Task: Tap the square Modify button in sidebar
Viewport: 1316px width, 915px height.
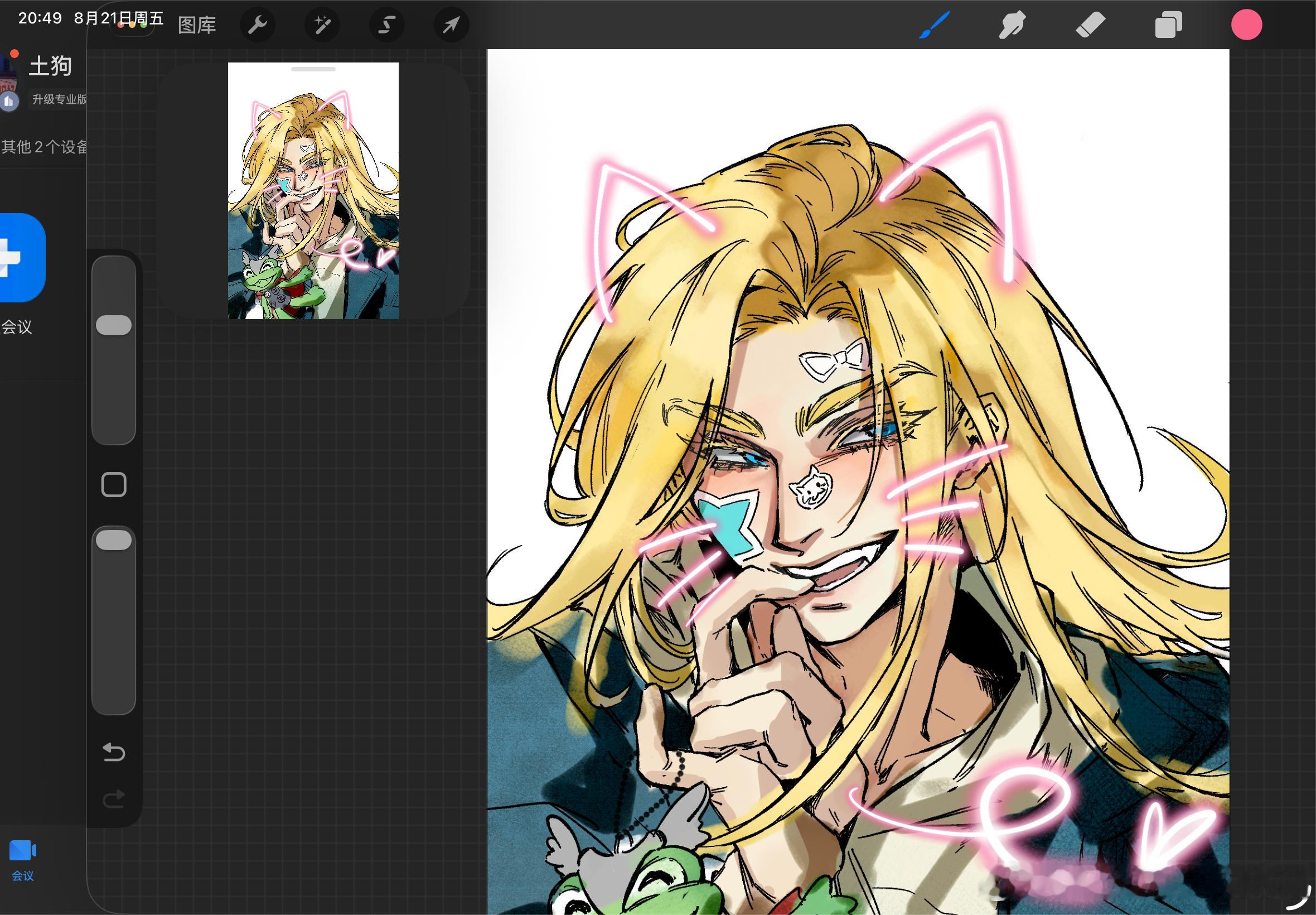Action: coord(113,485)
